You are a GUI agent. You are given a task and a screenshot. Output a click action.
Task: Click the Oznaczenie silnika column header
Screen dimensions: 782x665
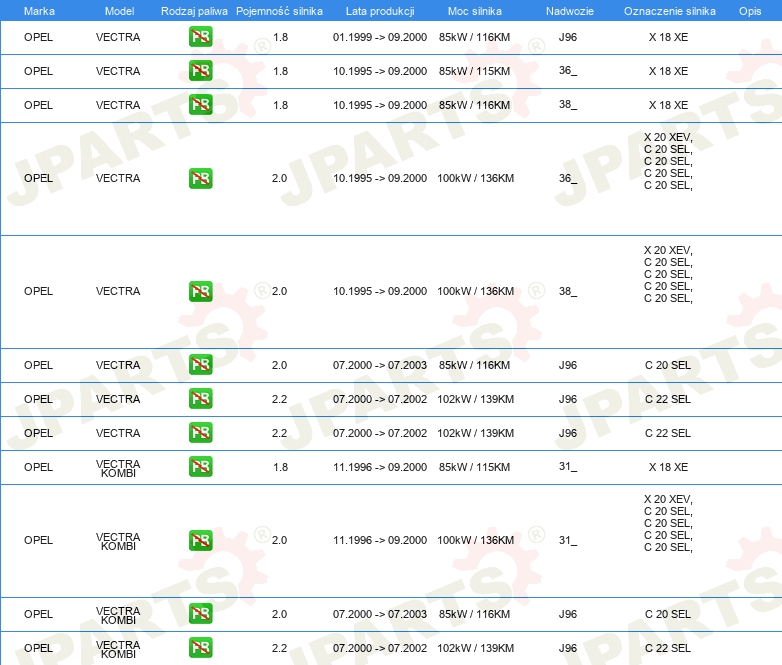point(667,10)
